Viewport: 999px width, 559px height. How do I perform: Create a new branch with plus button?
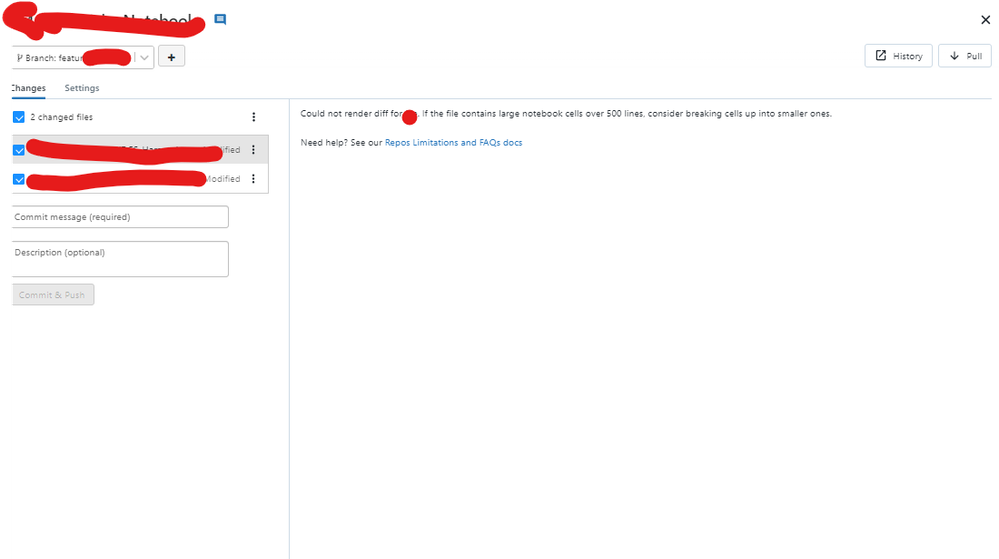[x=171, y=57]
